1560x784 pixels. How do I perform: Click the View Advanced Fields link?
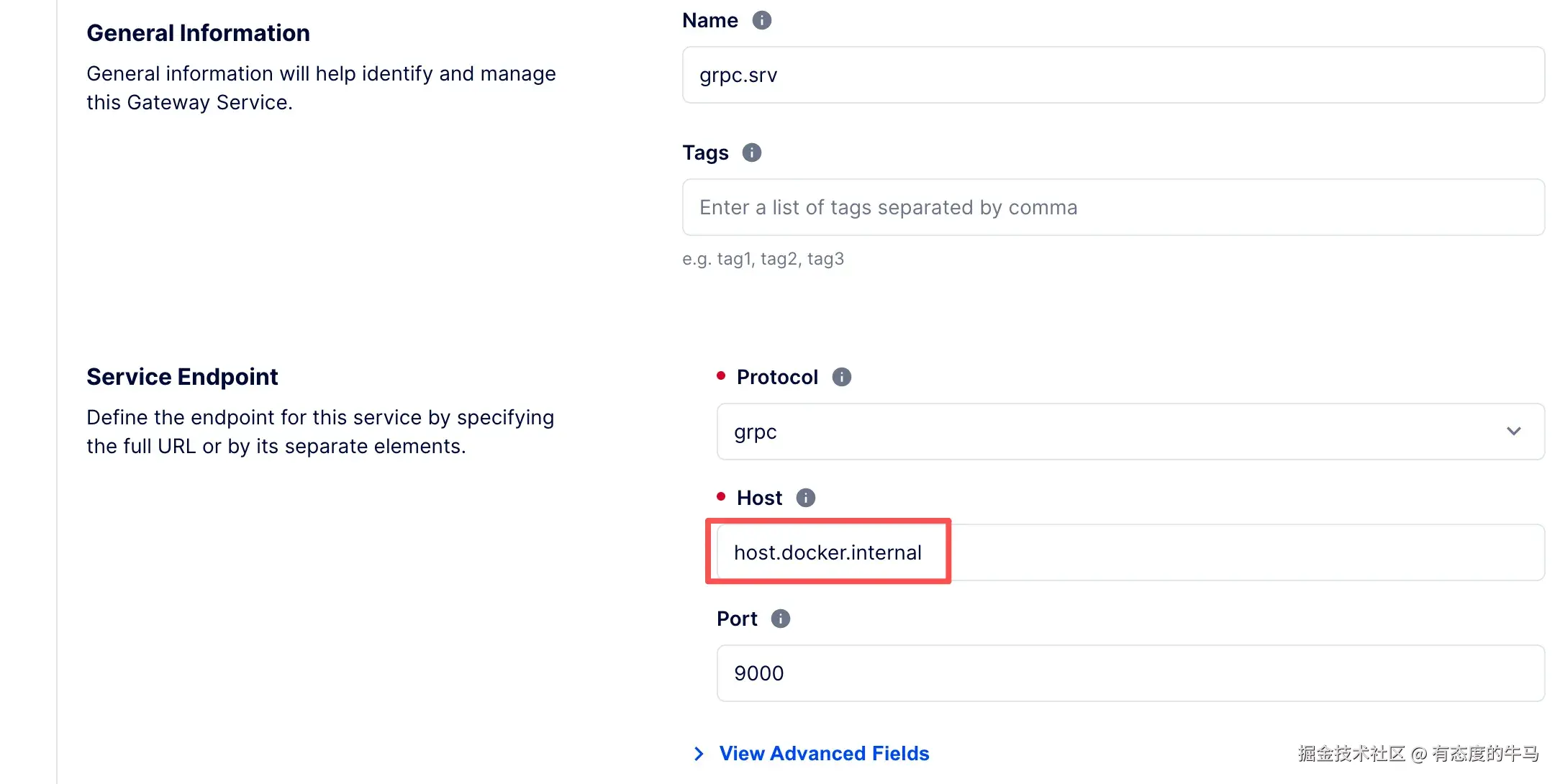tap(824, 753)
